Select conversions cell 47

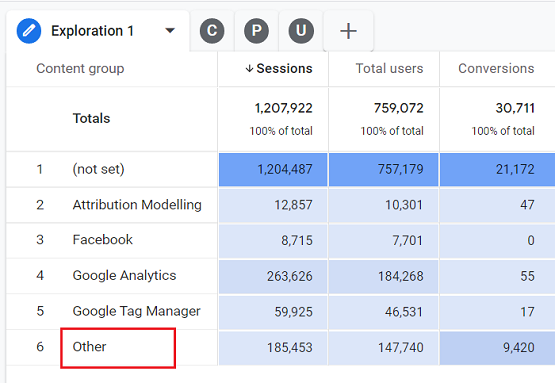tap(497, 205)
